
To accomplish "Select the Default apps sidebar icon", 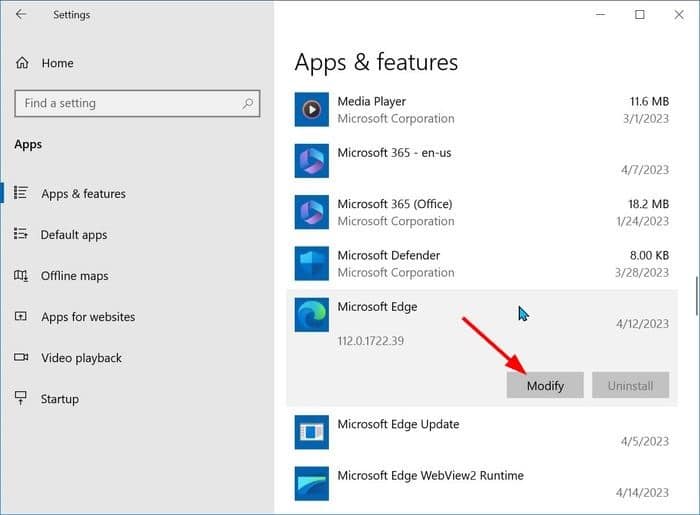I will pos(21,234).
